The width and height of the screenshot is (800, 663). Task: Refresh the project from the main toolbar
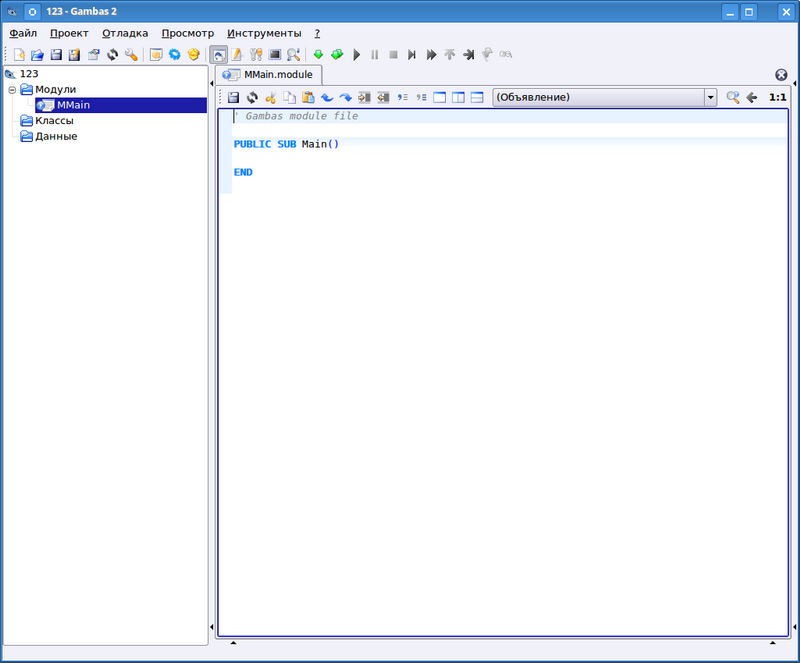point(112,54)
